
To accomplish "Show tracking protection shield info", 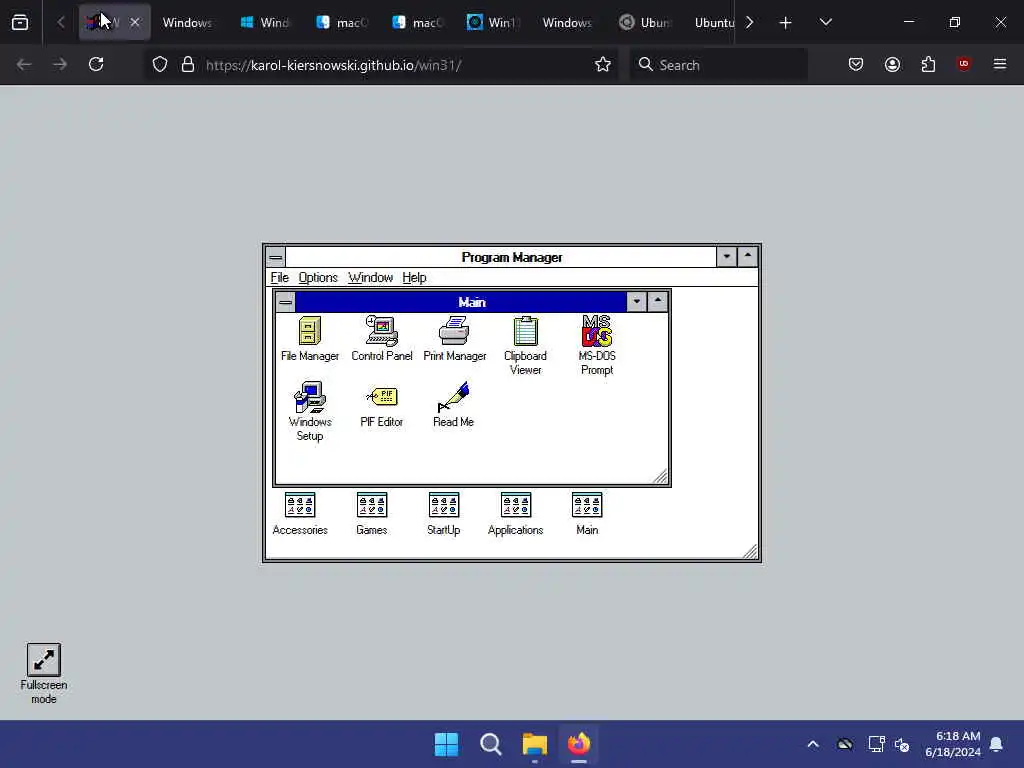I will point(160,64).
